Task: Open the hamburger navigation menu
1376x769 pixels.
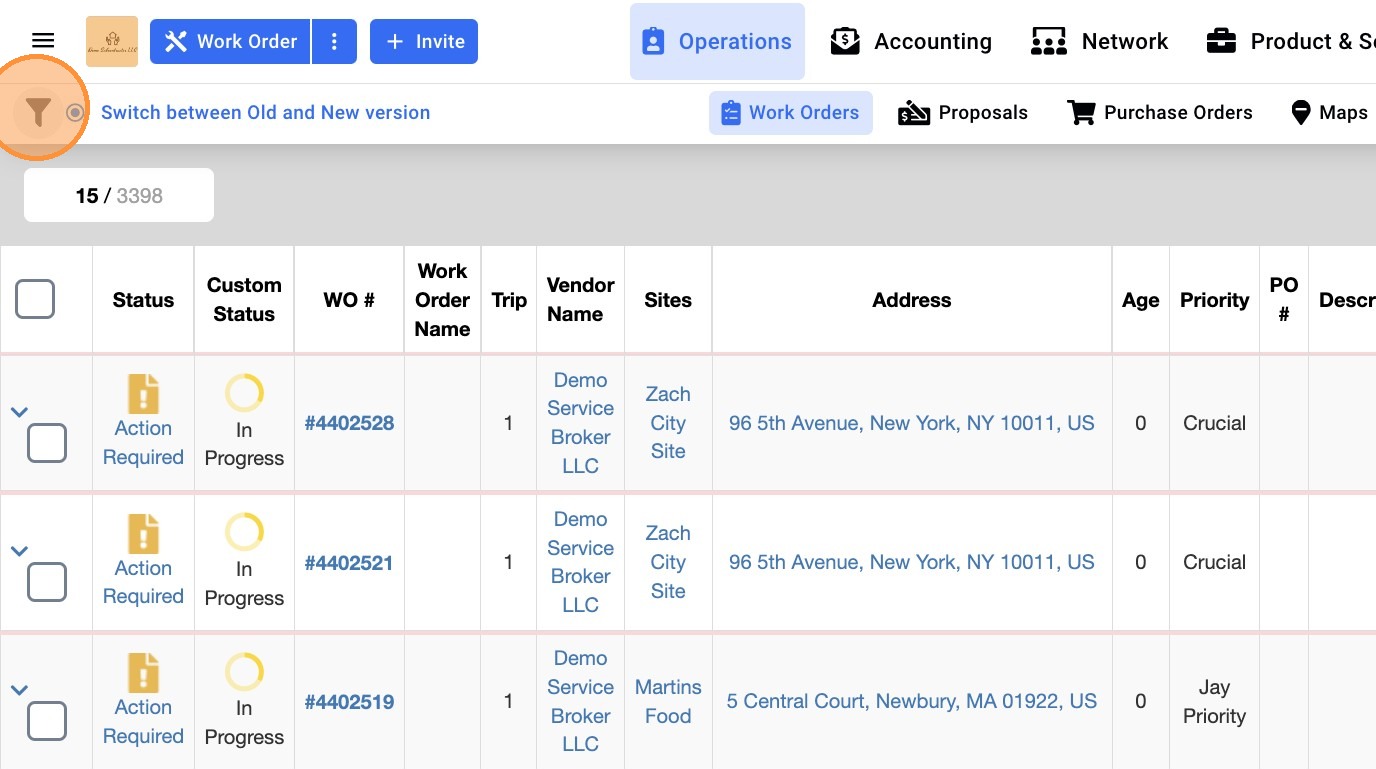Action: [x=43, y=41]
